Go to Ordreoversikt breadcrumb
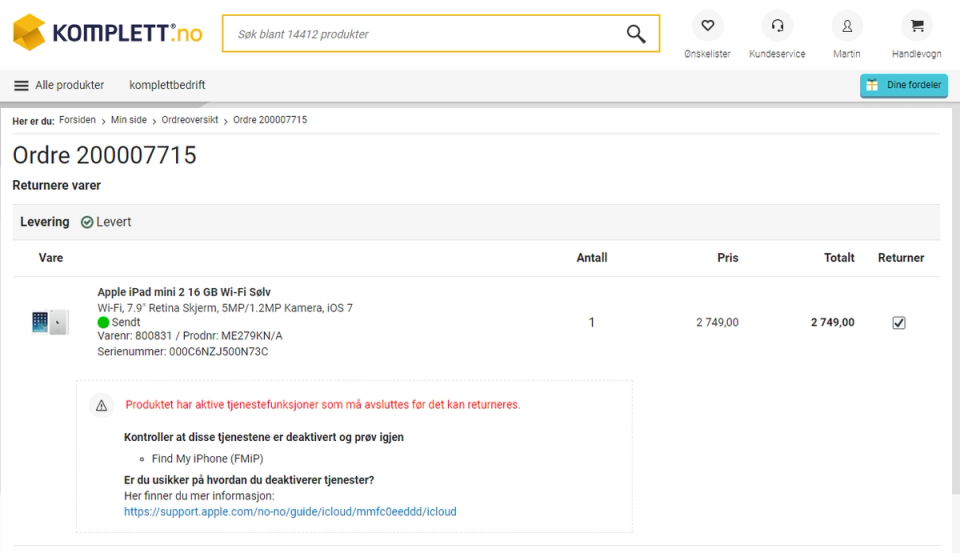The image size is (960, 553). click(x=190, y=120)
